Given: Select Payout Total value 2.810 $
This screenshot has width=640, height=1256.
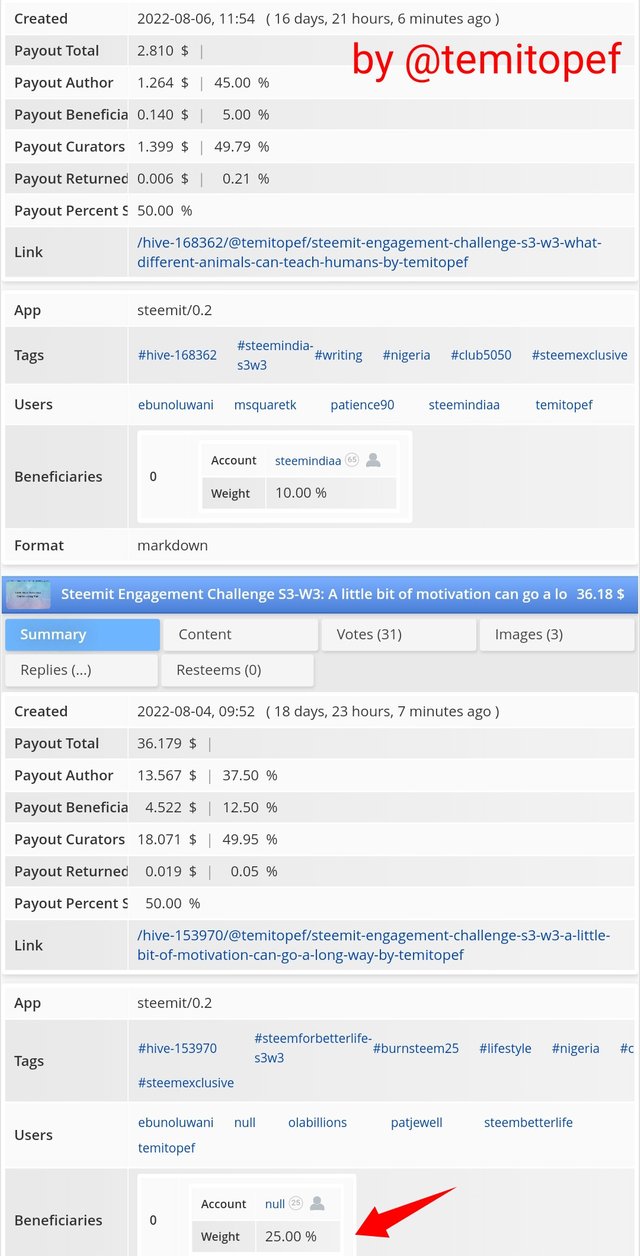Looking at the screenshot, I should pyautogui.click(x=163, y=50).
